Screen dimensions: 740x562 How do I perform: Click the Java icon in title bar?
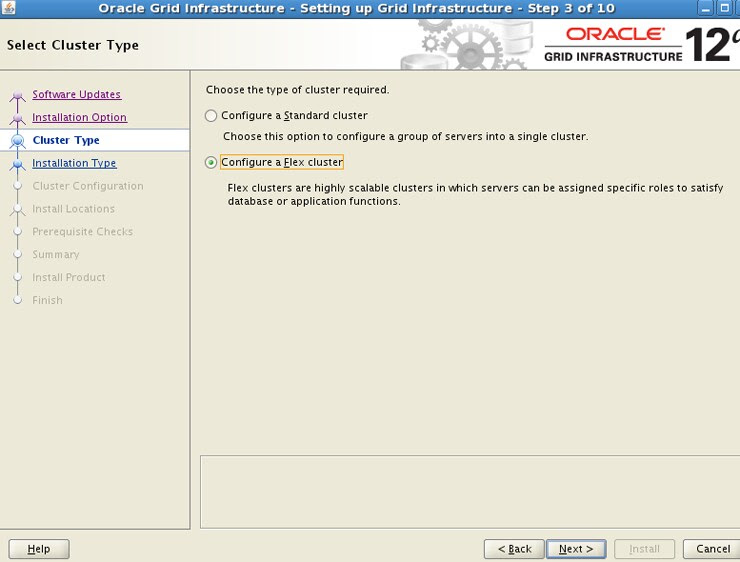[x=8, y=8]
